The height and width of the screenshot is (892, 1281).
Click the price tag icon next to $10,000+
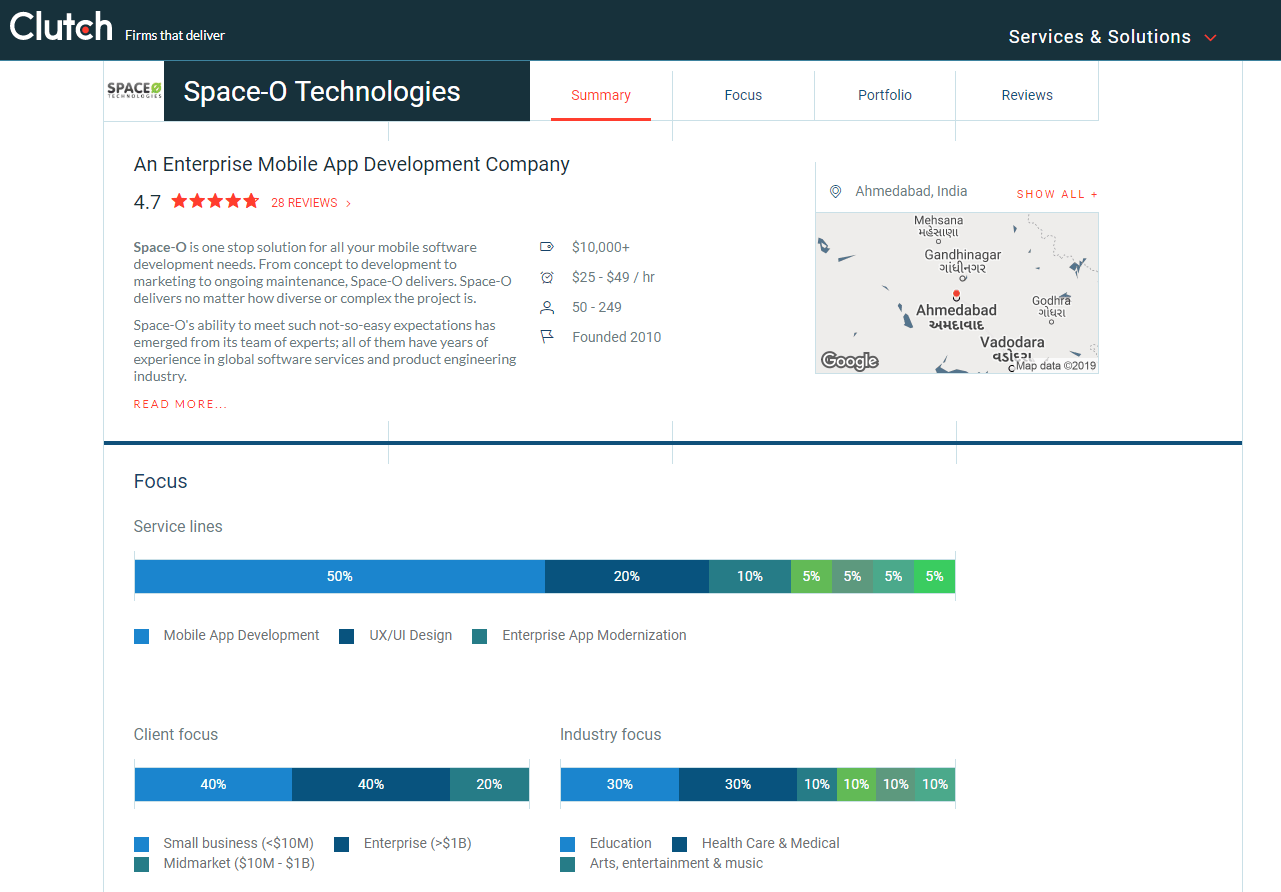coord(547,247)
